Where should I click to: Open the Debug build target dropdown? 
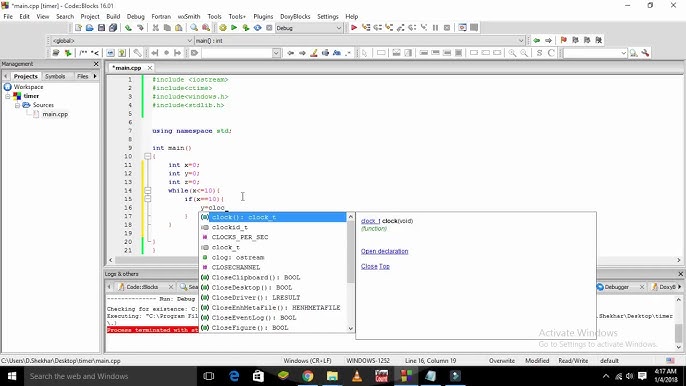309,28
